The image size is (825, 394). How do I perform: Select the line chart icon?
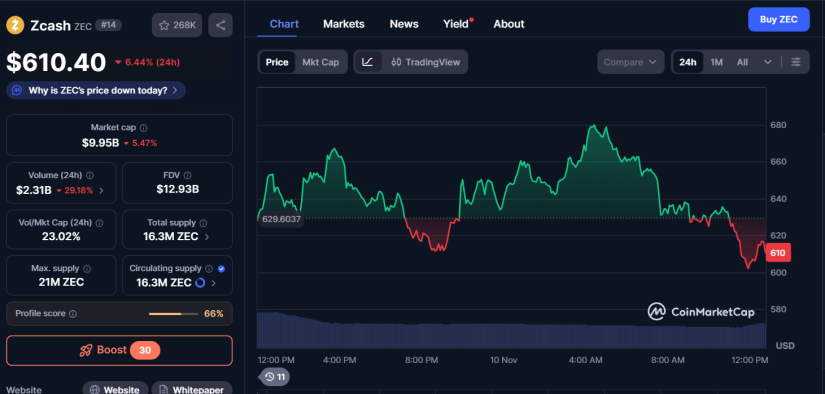click(368, 62)
